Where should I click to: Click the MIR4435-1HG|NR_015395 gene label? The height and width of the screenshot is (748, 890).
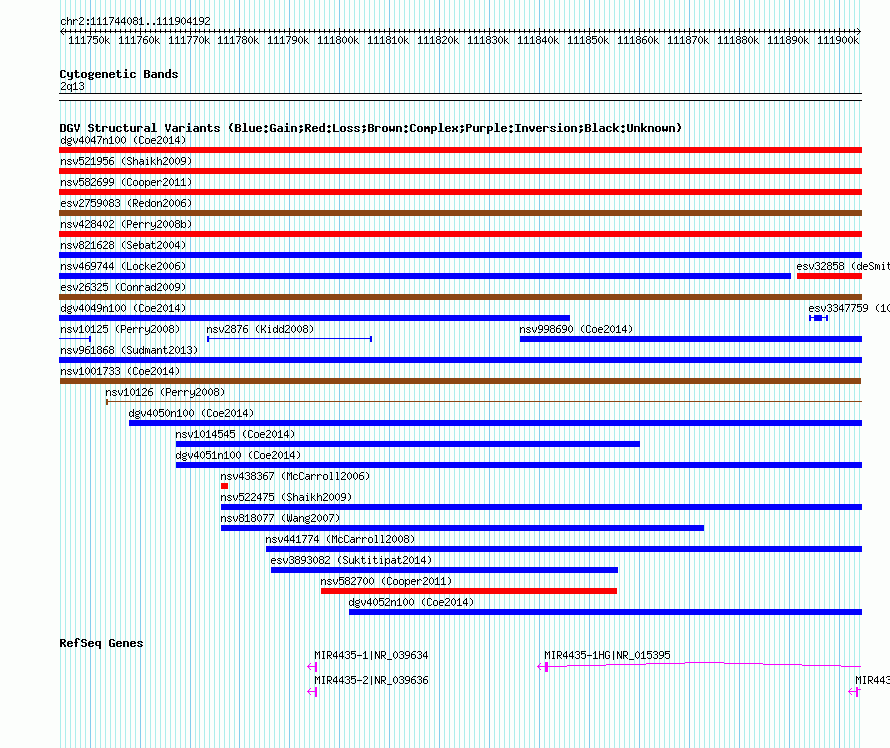(x=607, y=655)
